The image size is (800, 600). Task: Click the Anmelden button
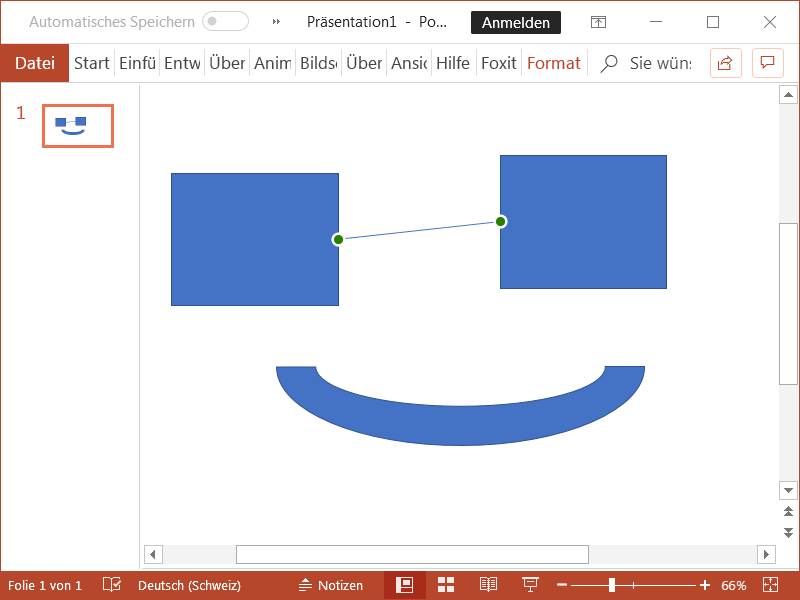(516, 22)
